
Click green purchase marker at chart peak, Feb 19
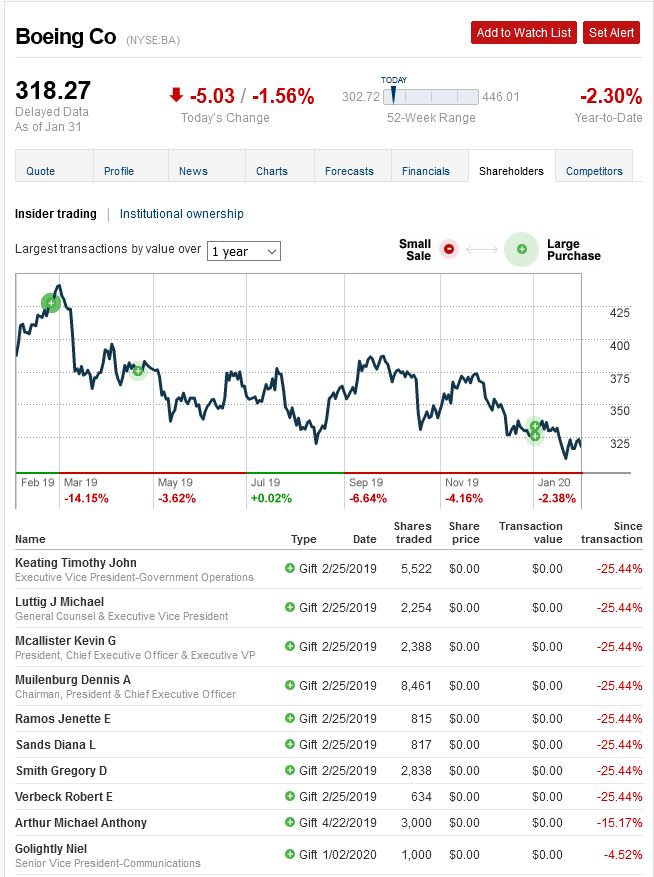[x=50, y=302]
